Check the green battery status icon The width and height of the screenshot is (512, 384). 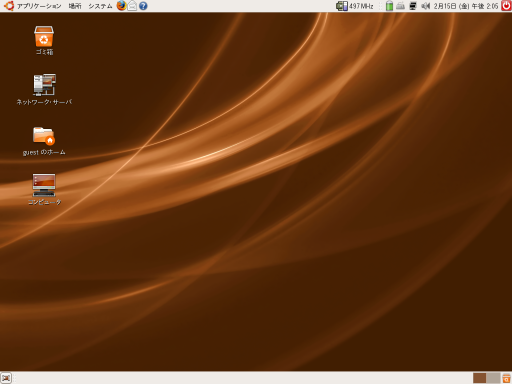pos(389,6)
